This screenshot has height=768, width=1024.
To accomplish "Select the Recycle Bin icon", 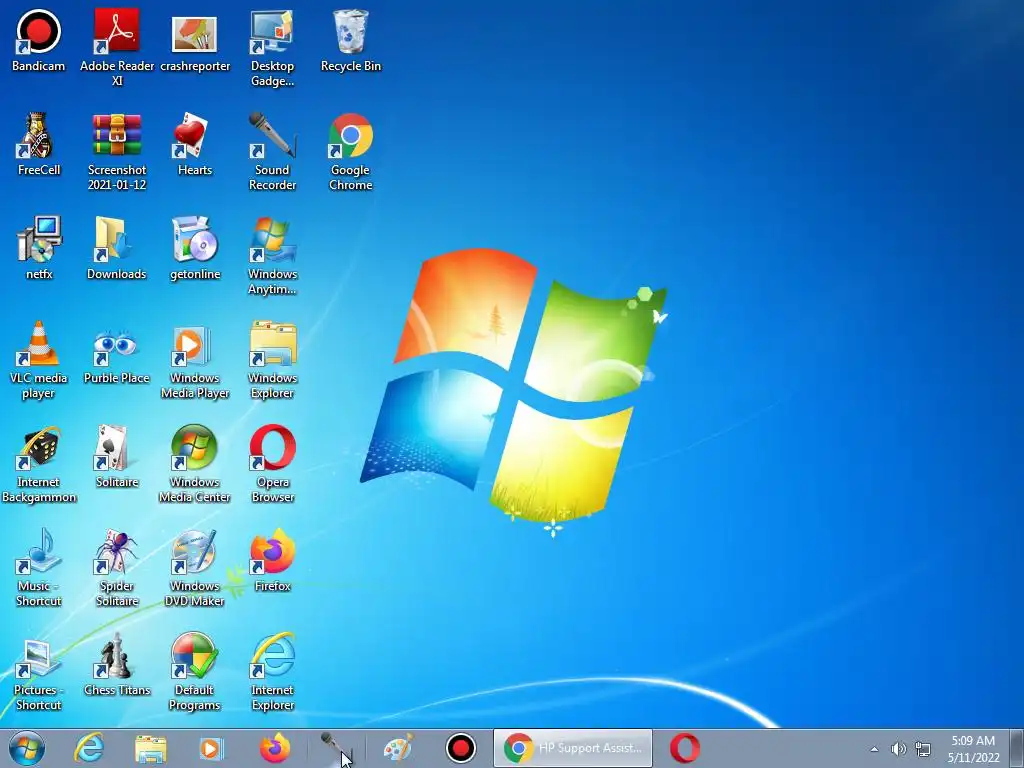I will pyautogui.click(x=351, y=40).
